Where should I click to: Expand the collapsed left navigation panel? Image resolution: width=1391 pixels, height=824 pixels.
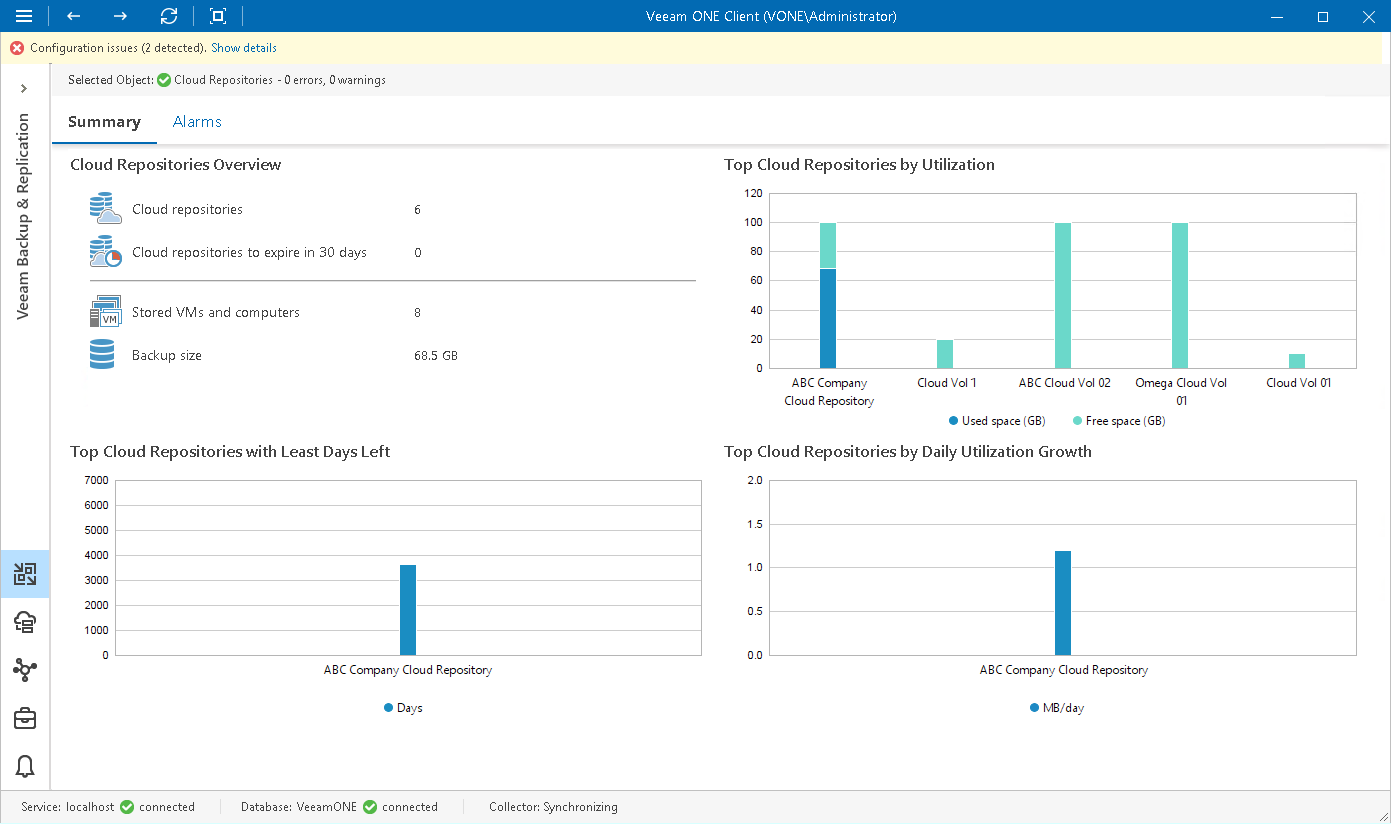coord(24,88)
